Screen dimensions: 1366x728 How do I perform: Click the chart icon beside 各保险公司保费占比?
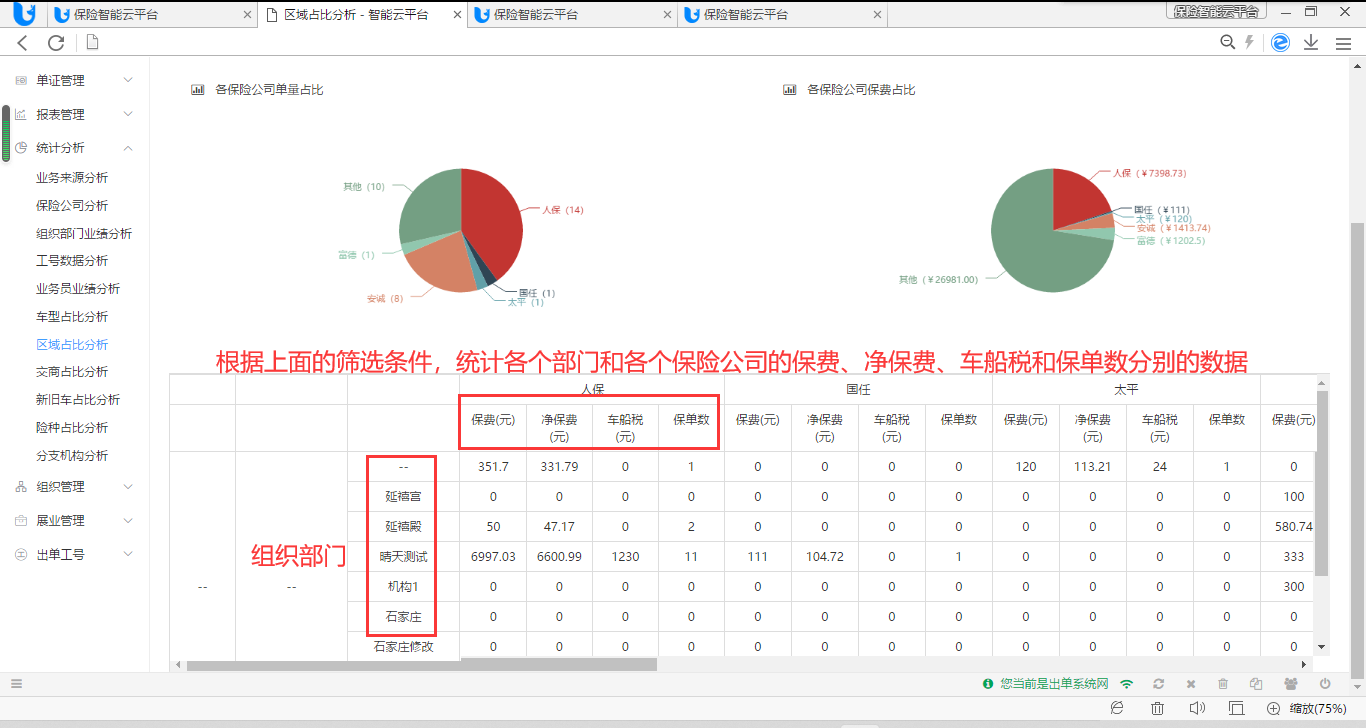pyautogui.click(x=790, y=89)
